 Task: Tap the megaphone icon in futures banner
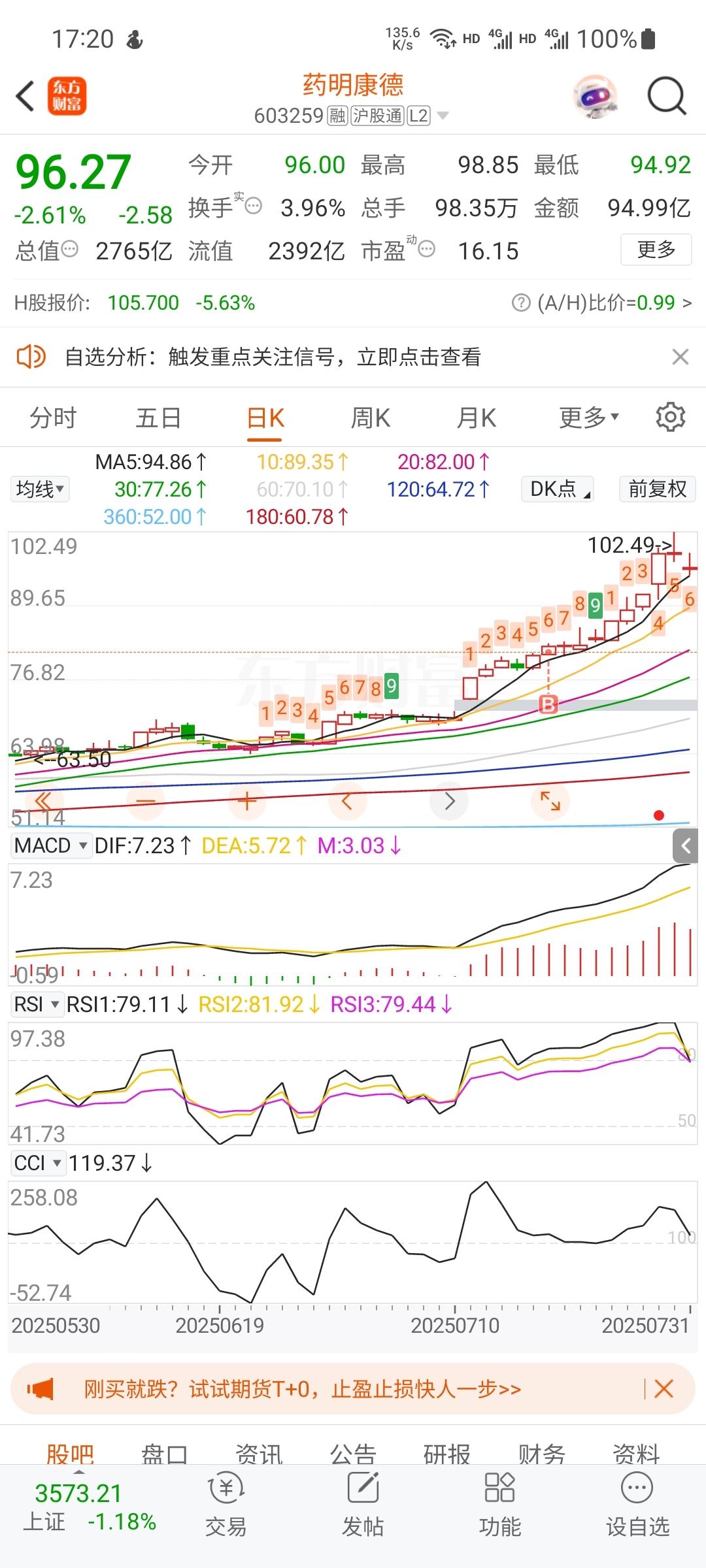[40, 1388]
